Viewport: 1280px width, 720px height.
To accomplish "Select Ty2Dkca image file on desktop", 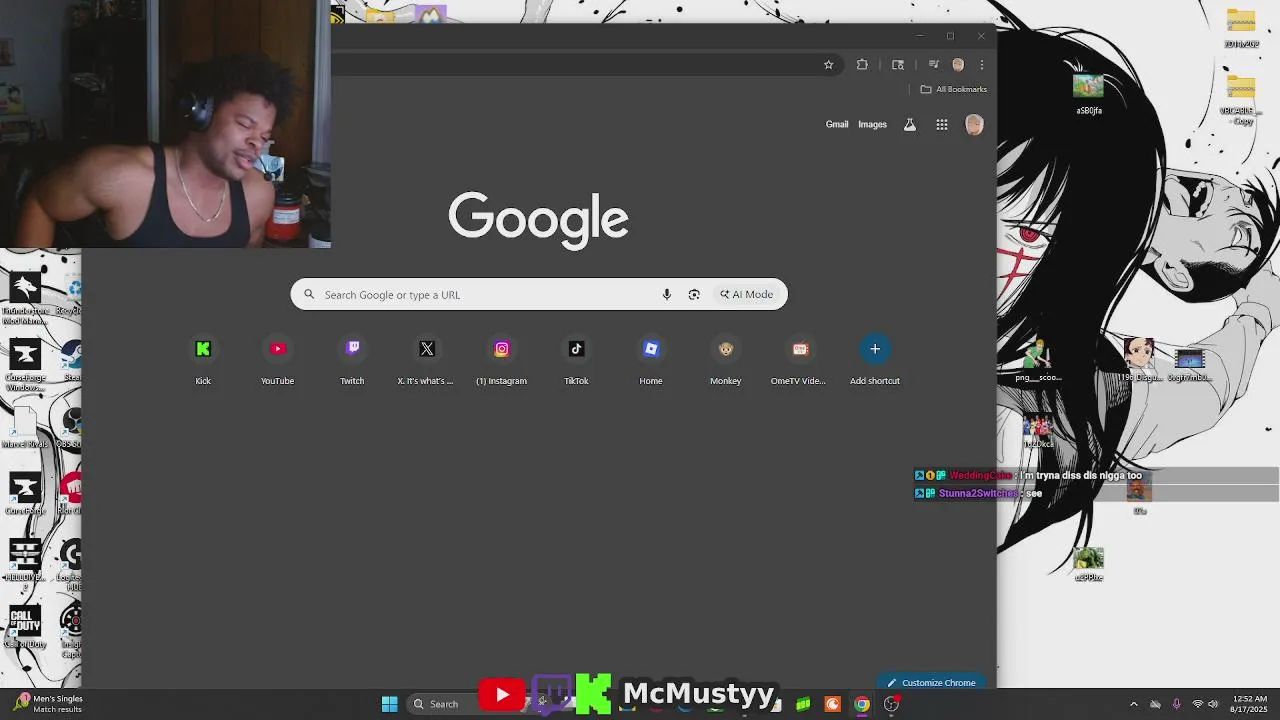I will point(1038,431).
